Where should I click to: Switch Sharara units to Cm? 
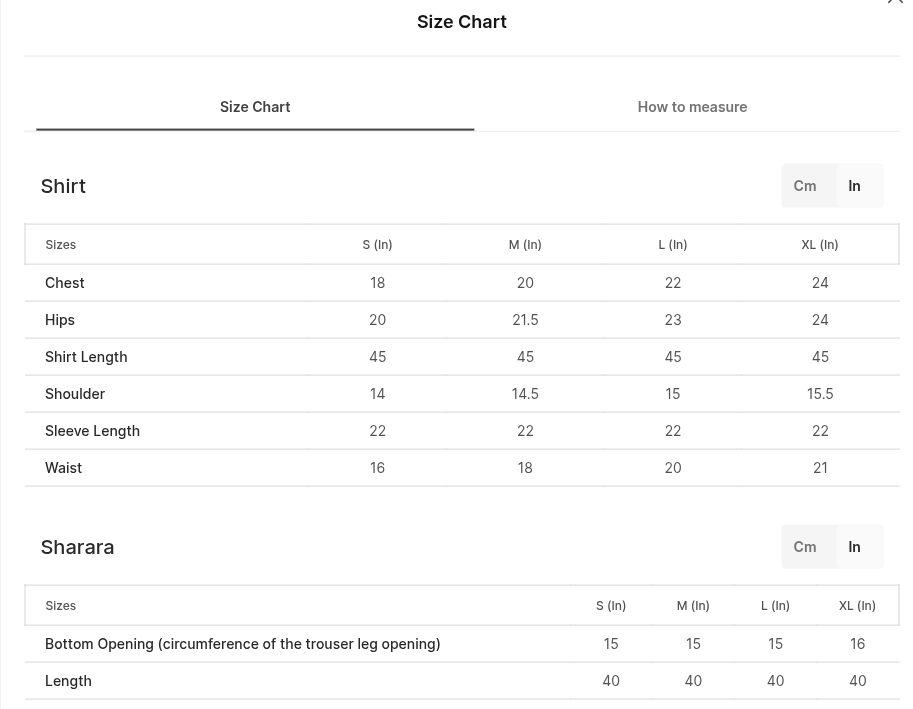pos(805,547)
